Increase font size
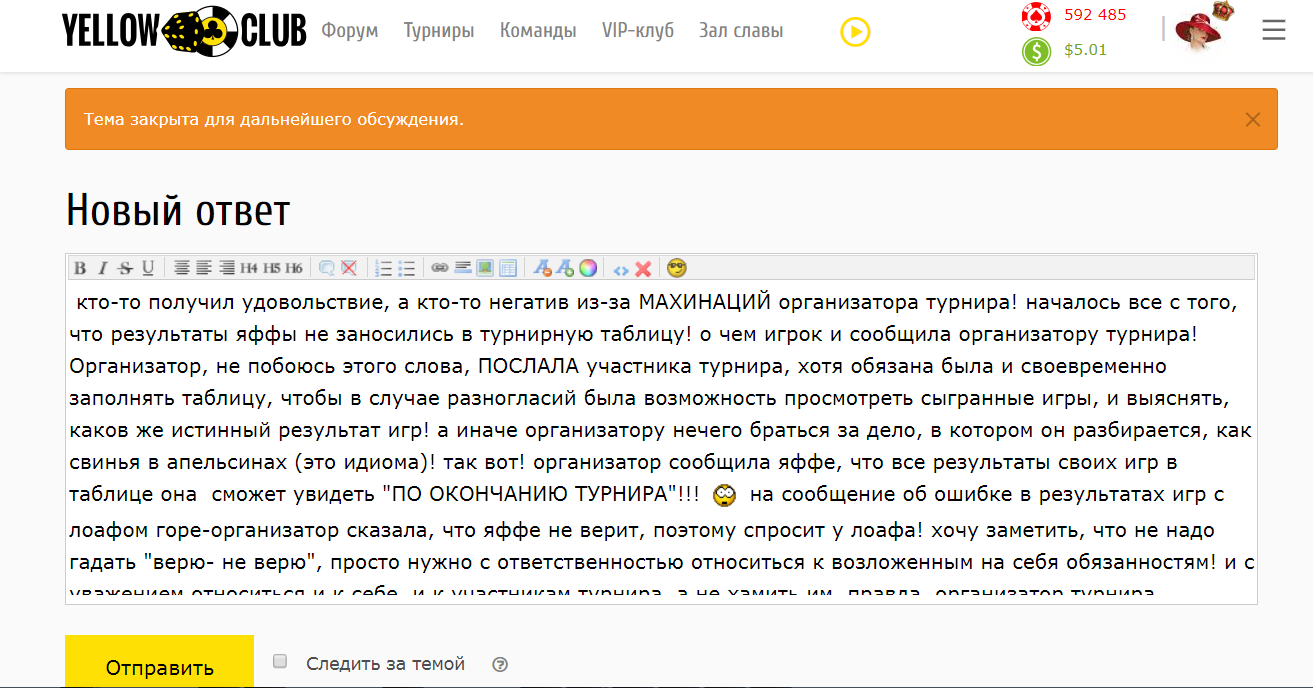 (565, 268)
